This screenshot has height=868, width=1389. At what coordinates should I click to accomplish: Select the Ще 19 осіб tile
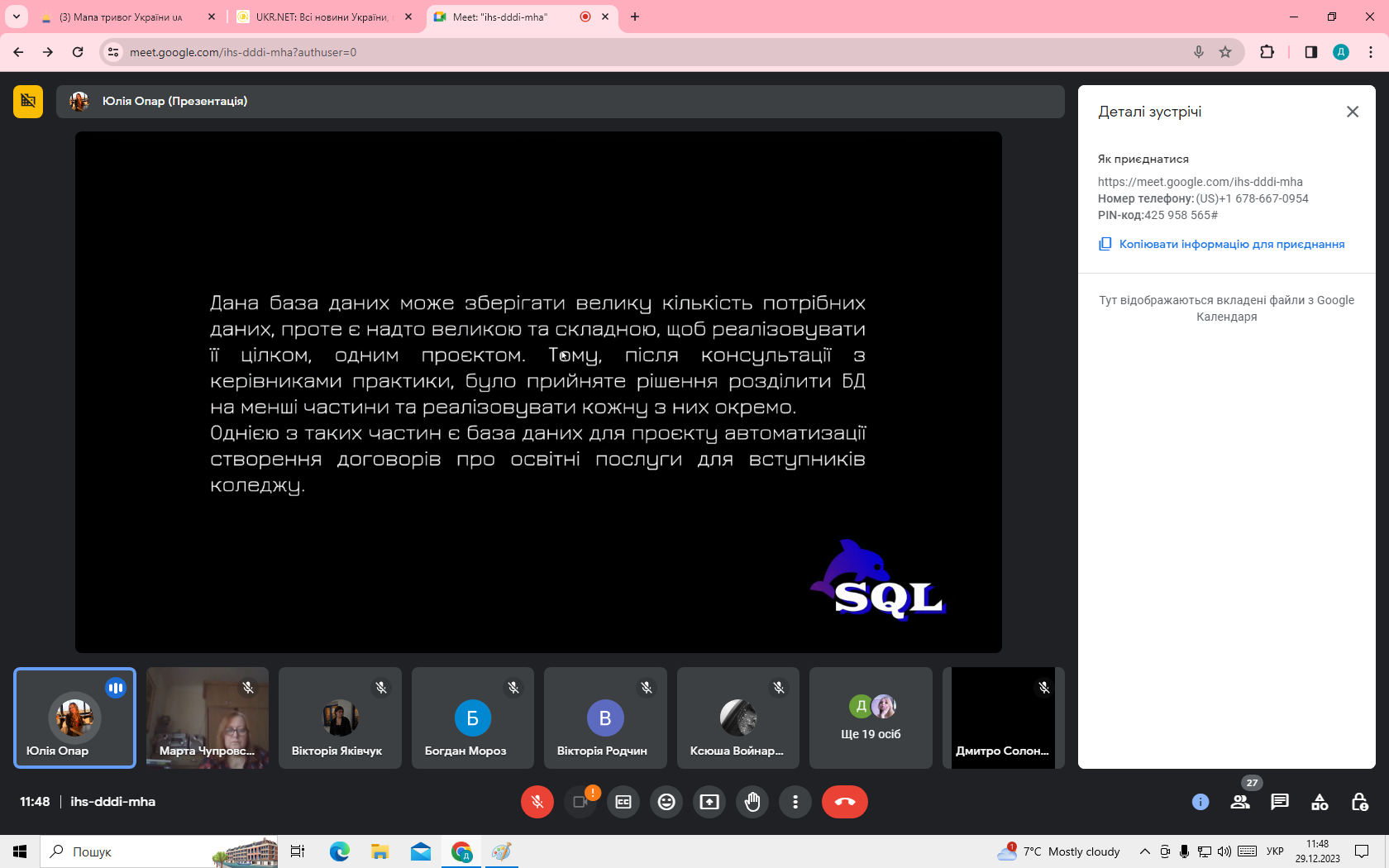(x=871, y=718)
